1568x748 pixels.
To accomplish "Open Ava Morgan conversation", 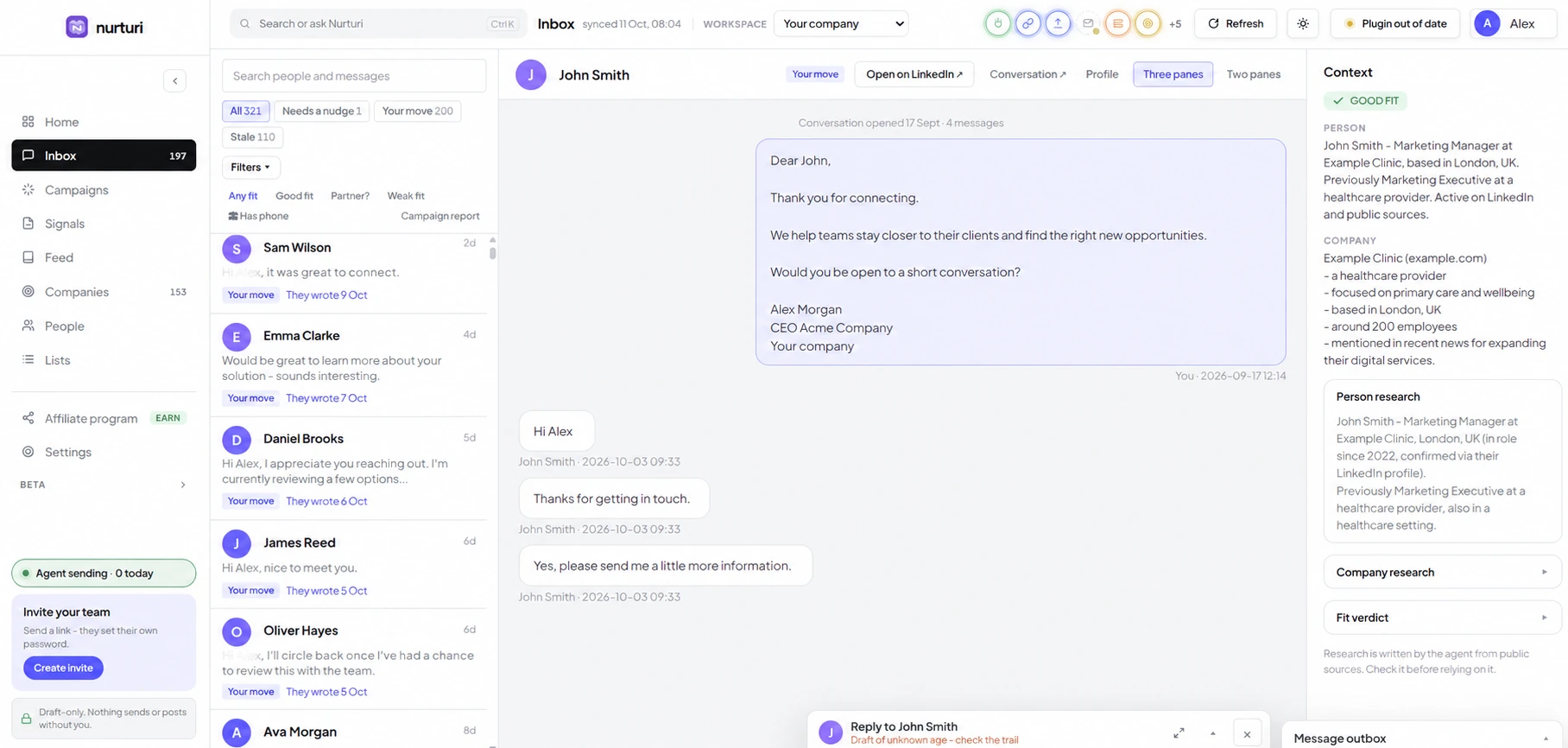I will (350, 731).
